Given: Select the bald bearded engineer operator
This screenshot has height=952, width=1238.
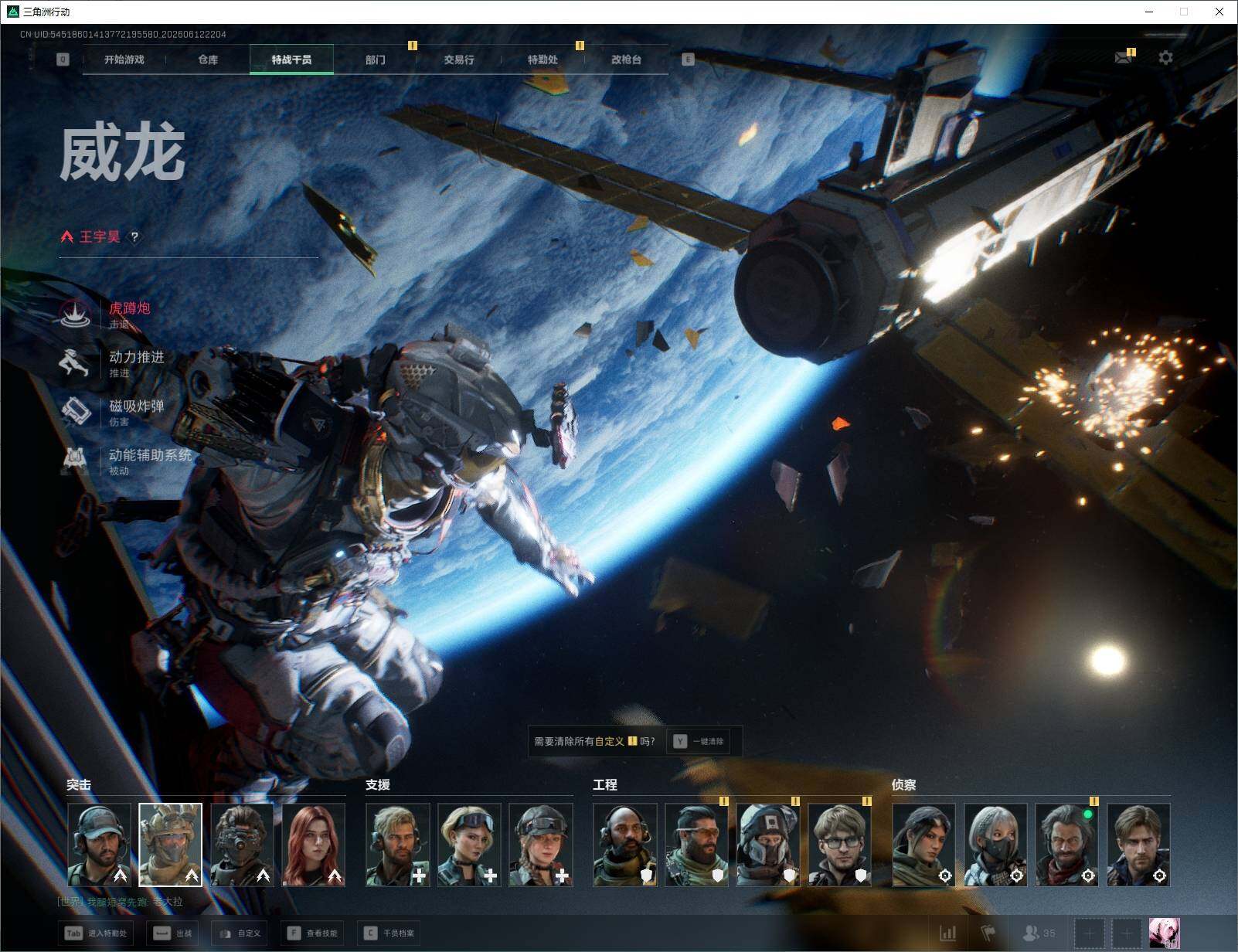Looking at the screenshot, I should [x=625, y=845].
